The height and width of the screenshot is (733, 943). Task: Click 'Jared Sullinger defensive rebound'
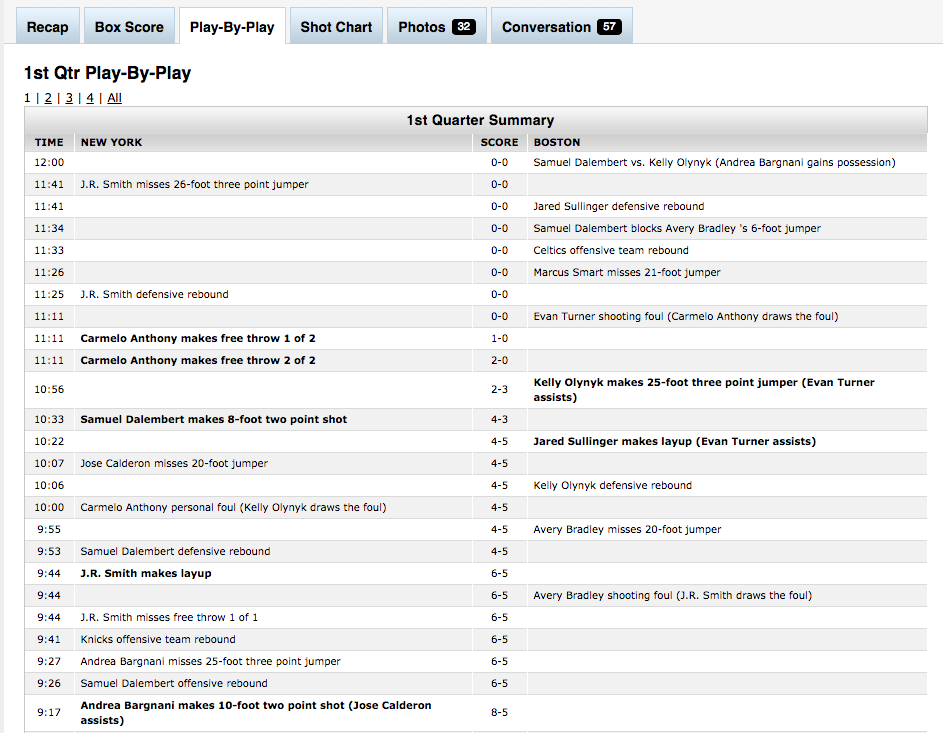point(619,206)
